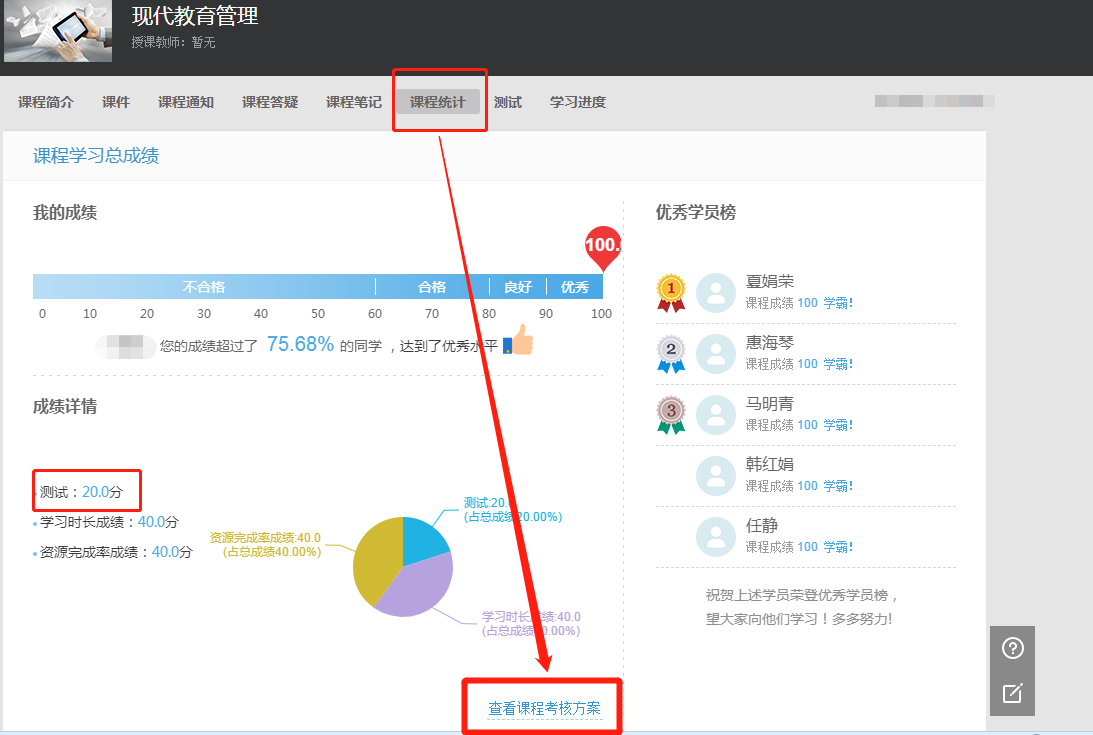Click the 查看课程考核方案 link
This screenshot has width=1093, height=735.
(544, 708)
